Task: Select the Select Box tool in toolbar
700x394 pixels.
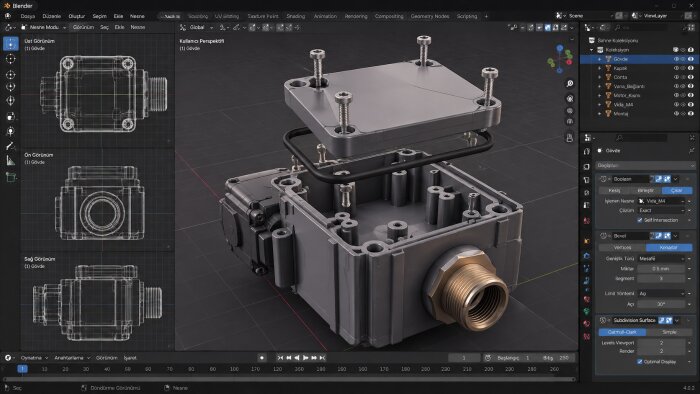Action: (11, 44)
